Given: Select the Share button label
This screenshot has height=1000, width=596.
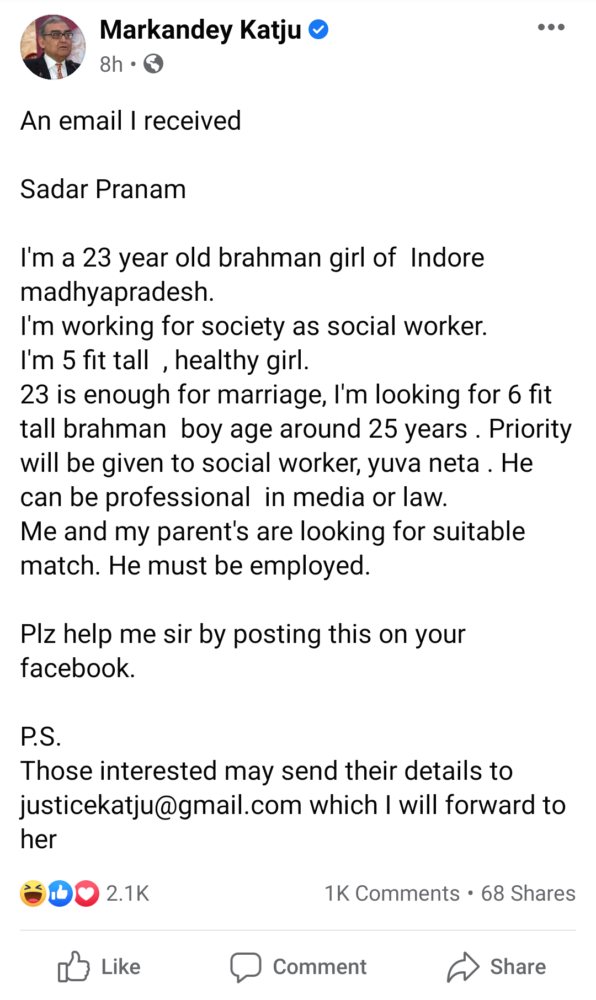Looking at the screenshot, I should pos(518,967).
